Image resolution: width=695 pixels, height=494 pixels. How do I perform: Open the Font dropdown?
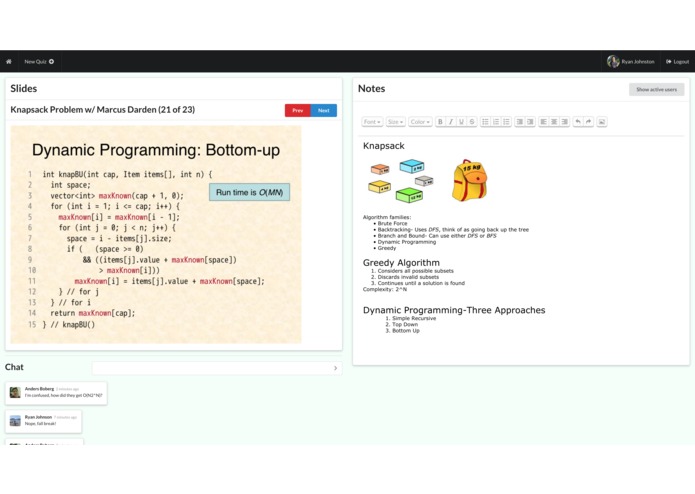point(372,122)
